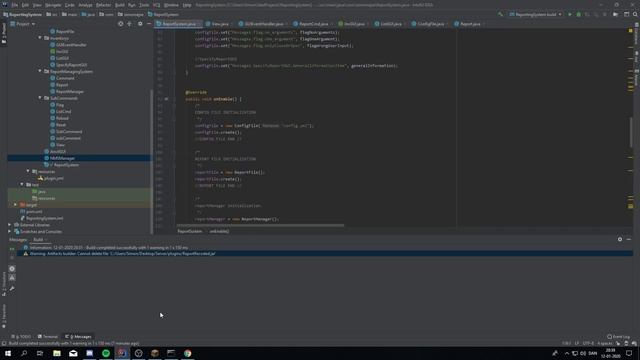Switch to the View.java editor tab
Screen dimensions: 640x360
click(220, 24)
